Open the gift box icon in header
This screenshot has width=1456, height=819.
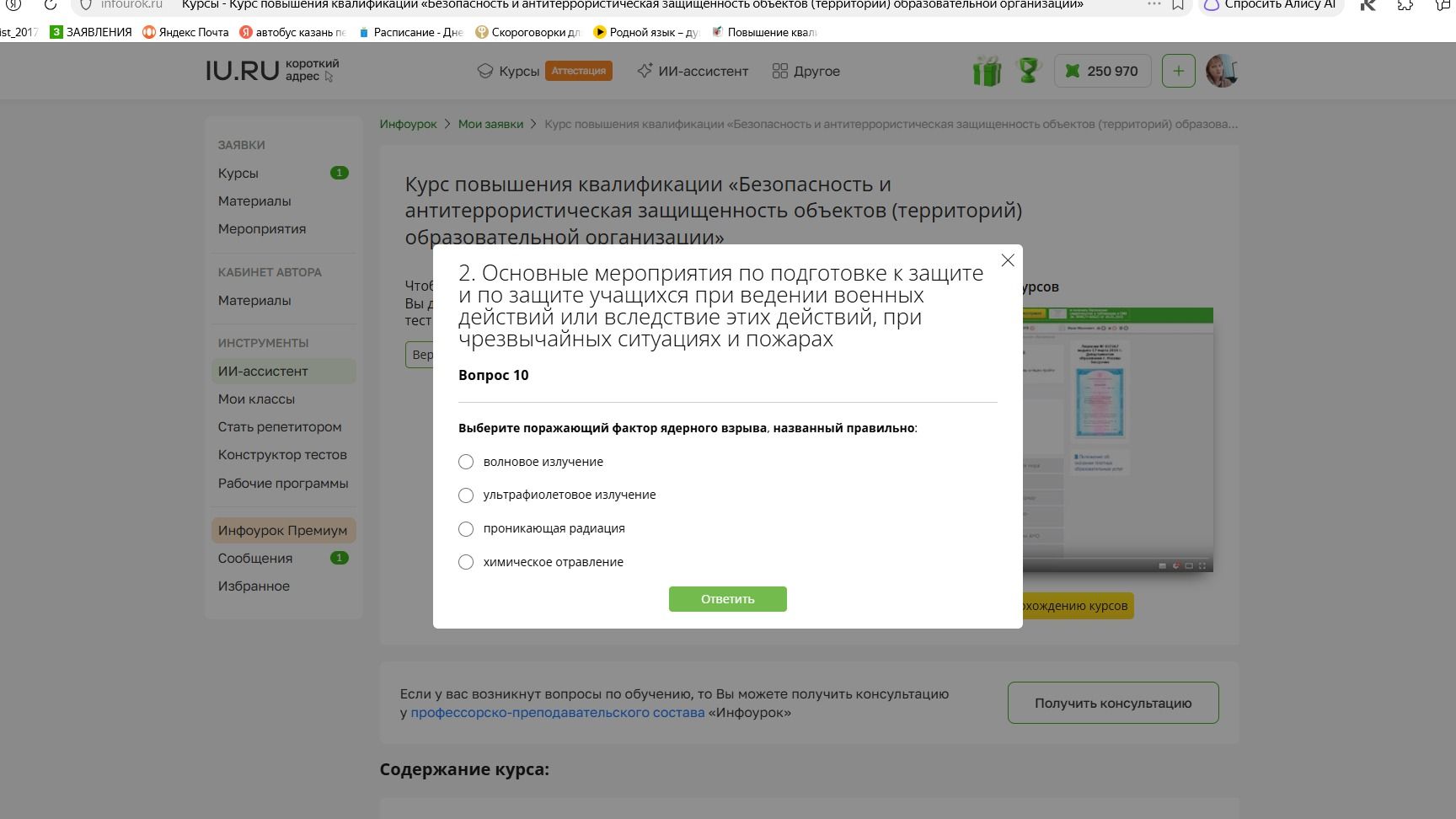coord(987,71)
